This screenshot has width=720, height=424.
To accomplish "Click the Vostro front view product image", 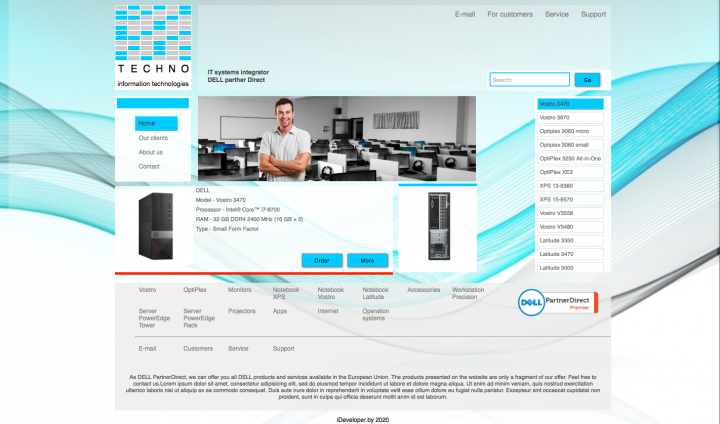I will click(x=156, y=226).
